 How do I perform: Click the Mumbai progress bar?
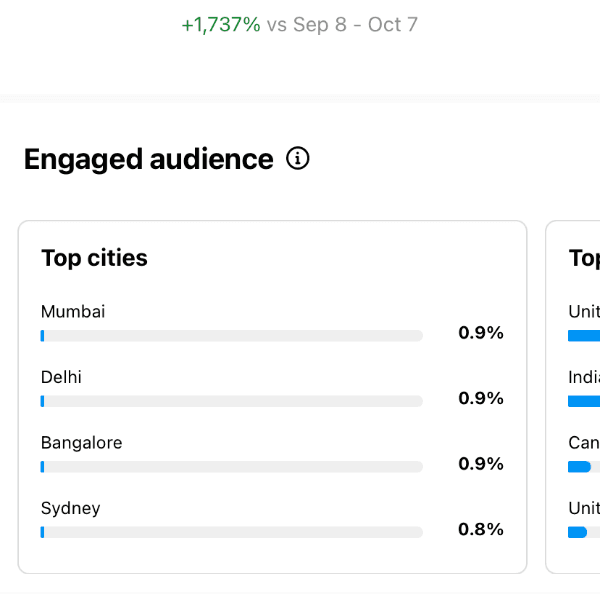(231, 336)
